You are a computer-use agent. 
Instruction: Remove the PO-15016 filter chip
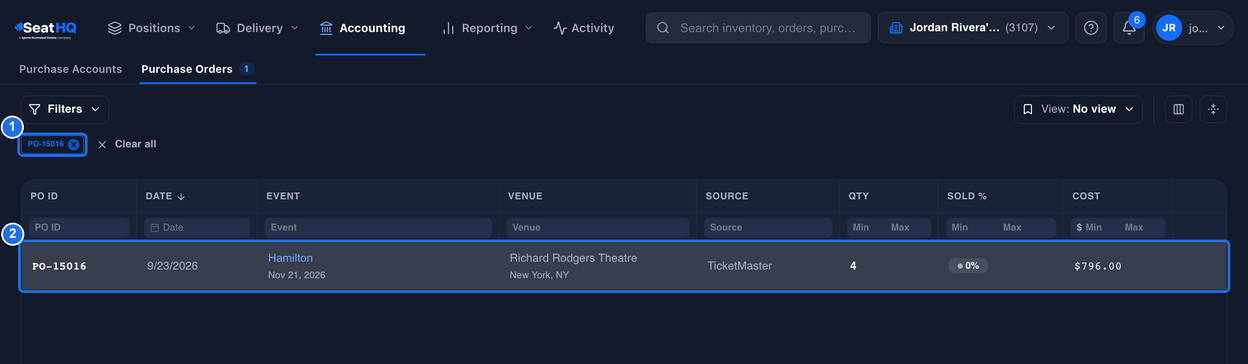coord(73,144)
